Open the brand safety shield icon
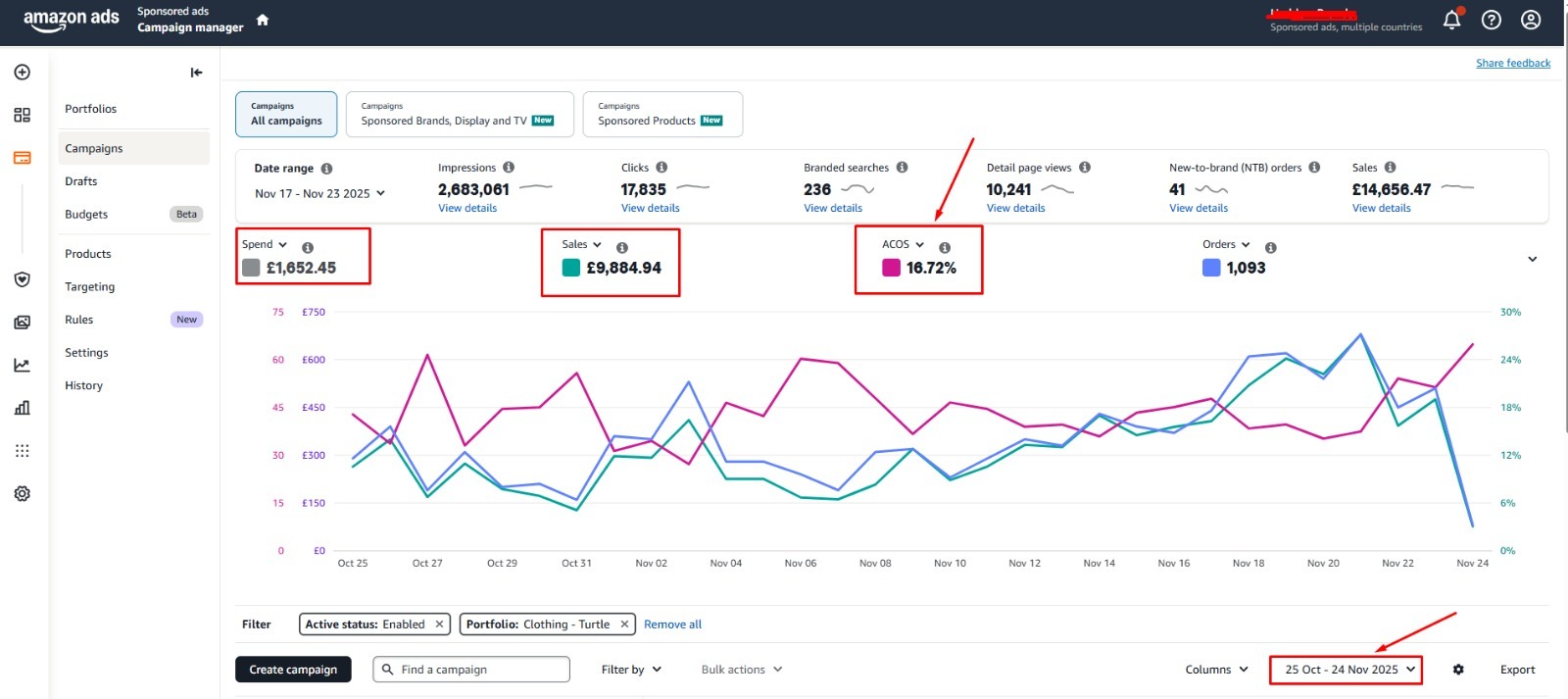The height and width of the screenshot is (699, 1568). click(22, 279)
